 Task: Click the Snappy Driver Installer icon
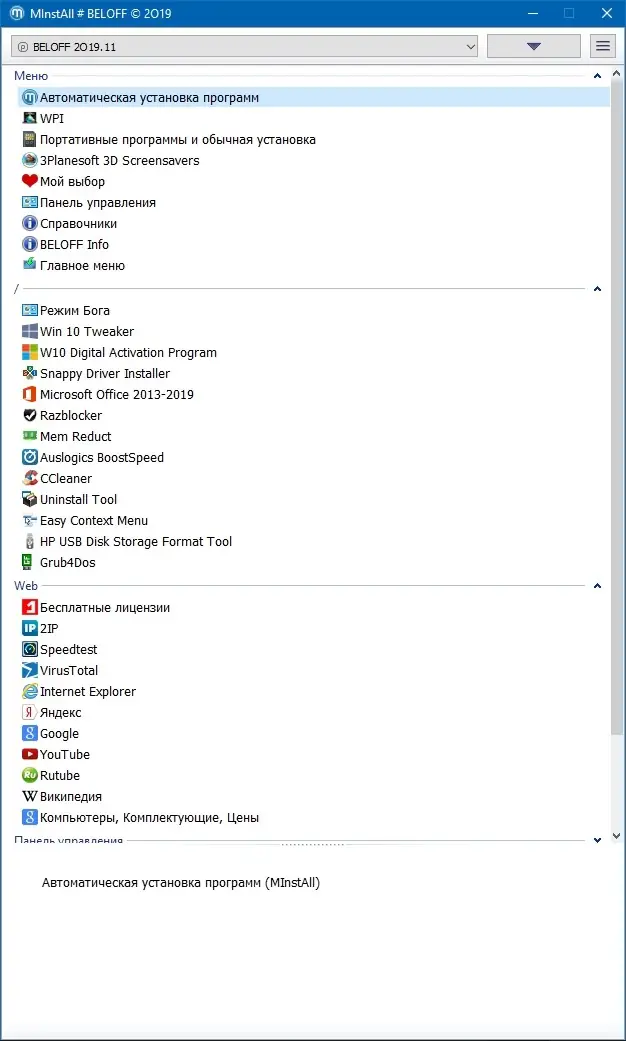coord(29,374)
